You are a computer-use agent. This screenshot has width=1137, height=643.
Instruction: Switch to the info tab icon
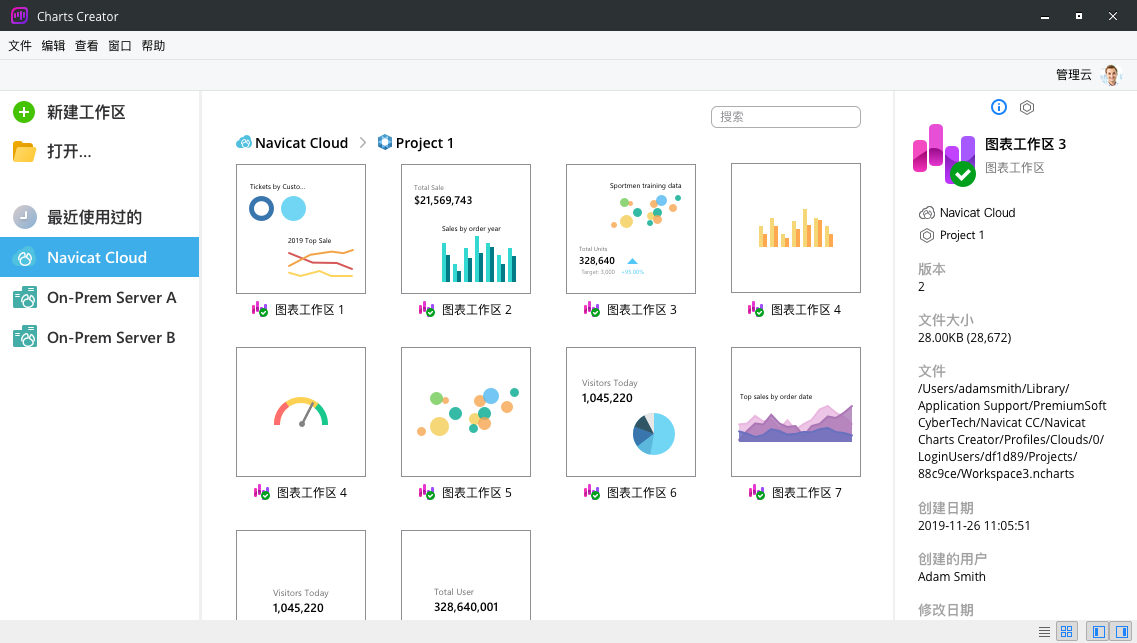click(999, 107)
